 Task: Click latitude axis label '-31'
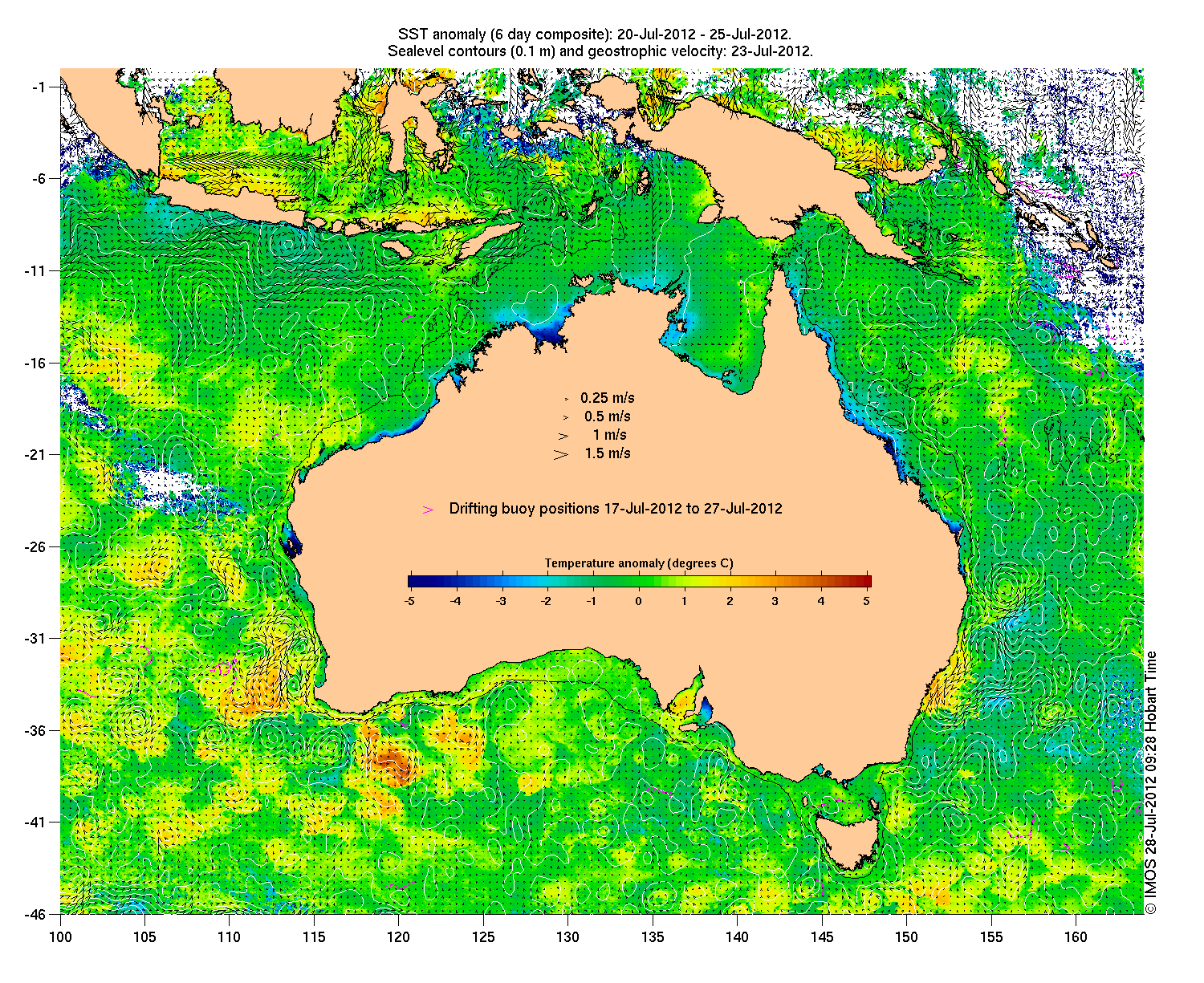coord(37,638)
